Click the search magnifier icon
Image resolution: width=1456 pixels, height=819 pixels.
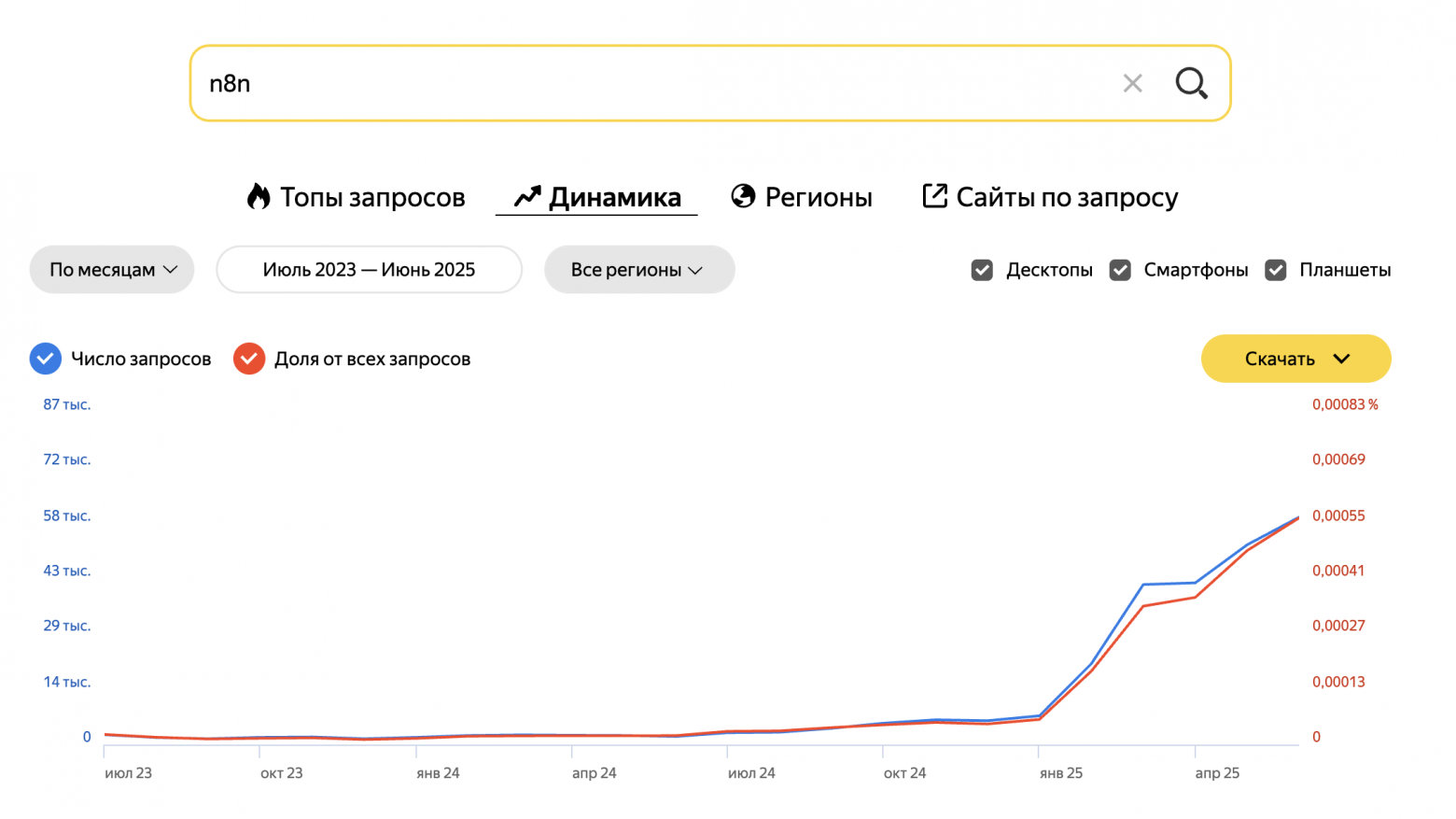[x=1192, y=83]
